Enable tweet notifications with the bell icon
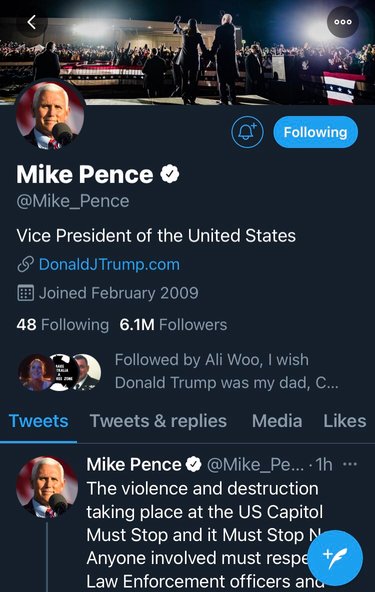 (x=247, y=132)
